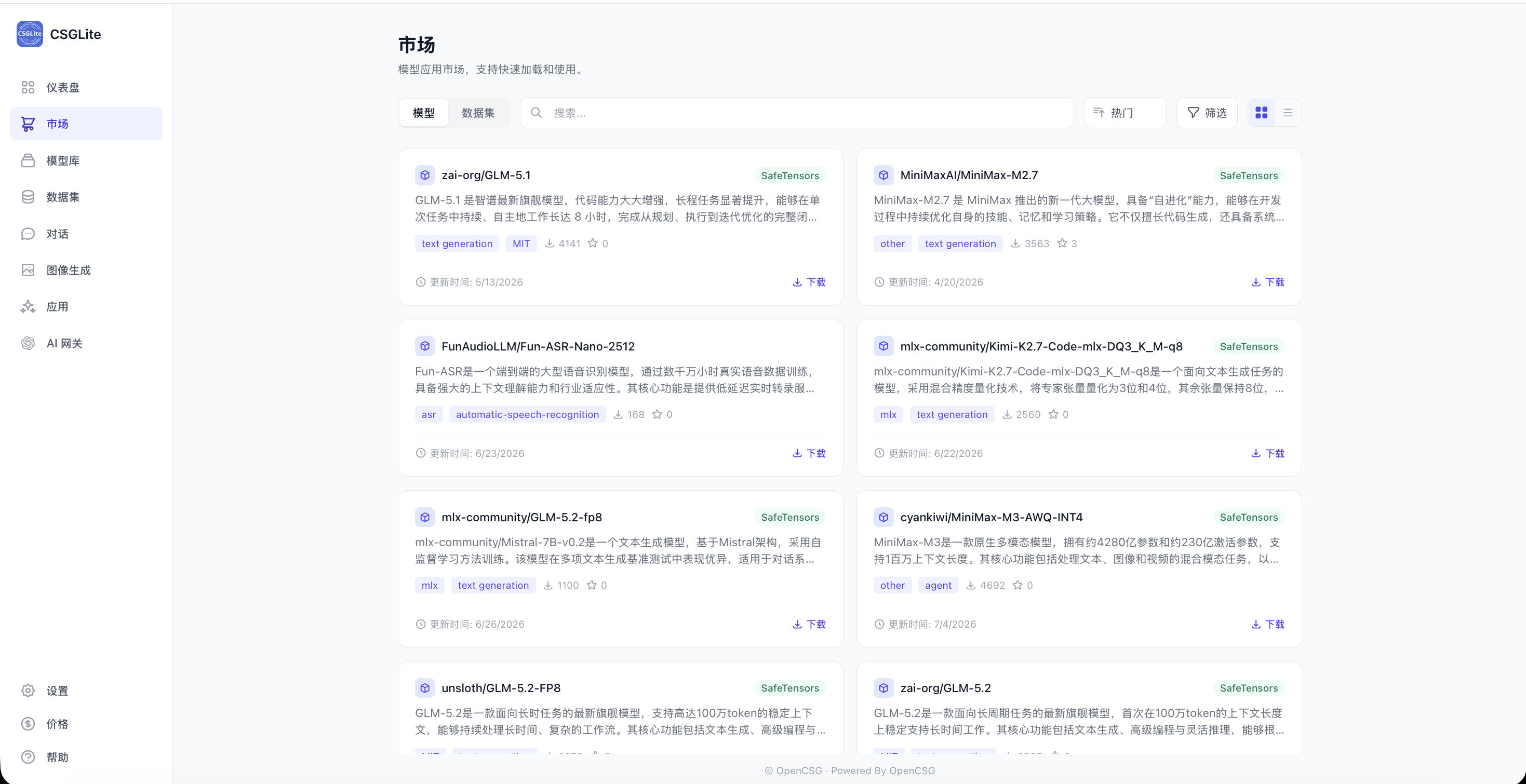Click star icon on MiniMax-M2.7 card
1526x784 pixels.
(x=1062, y=243)
